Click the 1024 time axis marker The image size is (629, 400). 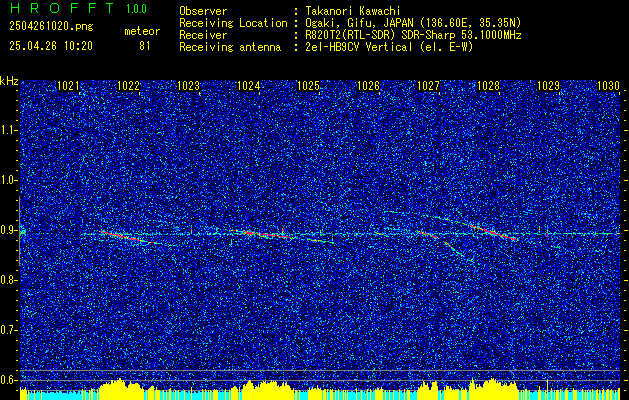coord(248,85)
